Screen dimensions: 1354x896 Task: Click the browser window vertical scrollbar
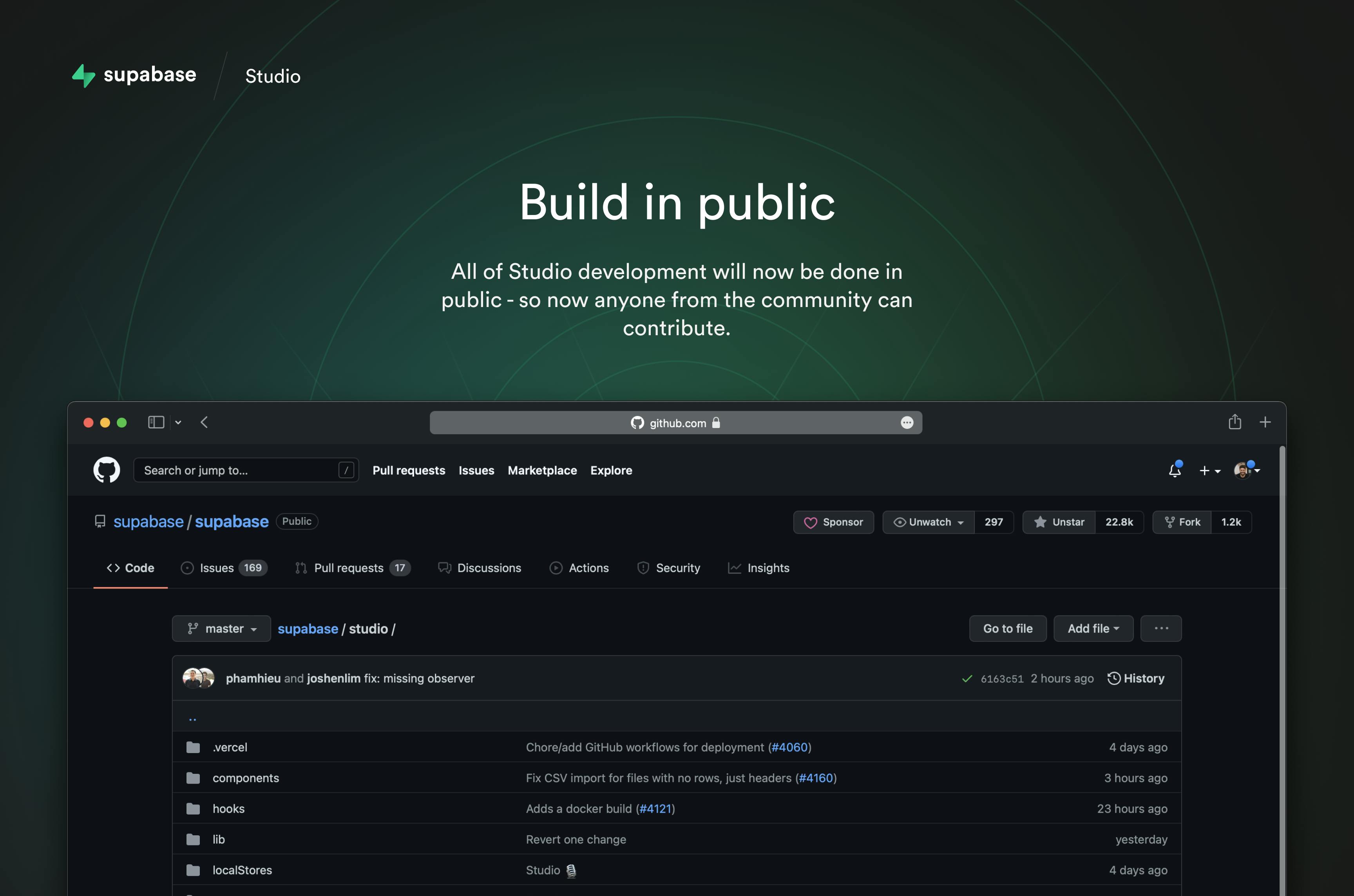tap(1282, 670)
